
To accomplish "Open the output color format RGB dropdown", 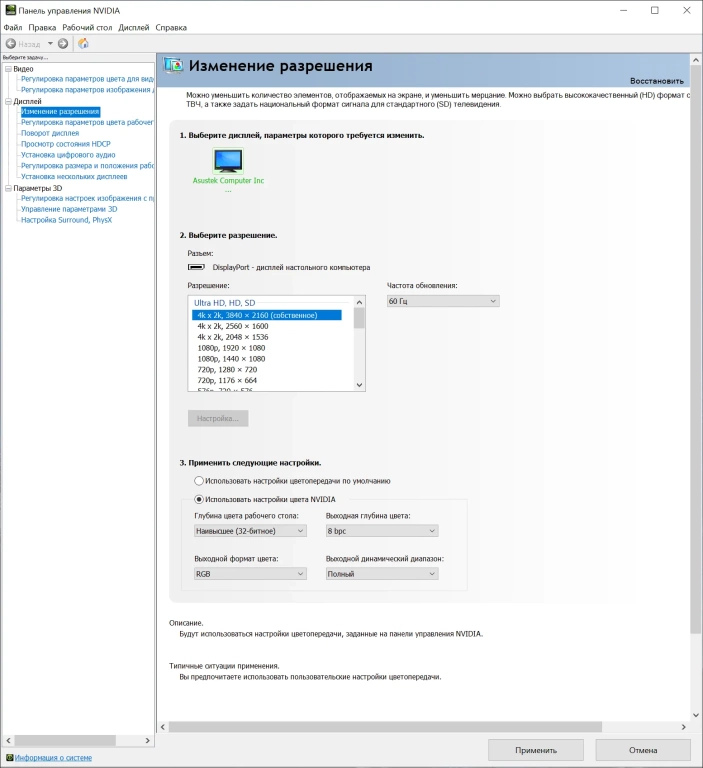I will click(250, 574).
